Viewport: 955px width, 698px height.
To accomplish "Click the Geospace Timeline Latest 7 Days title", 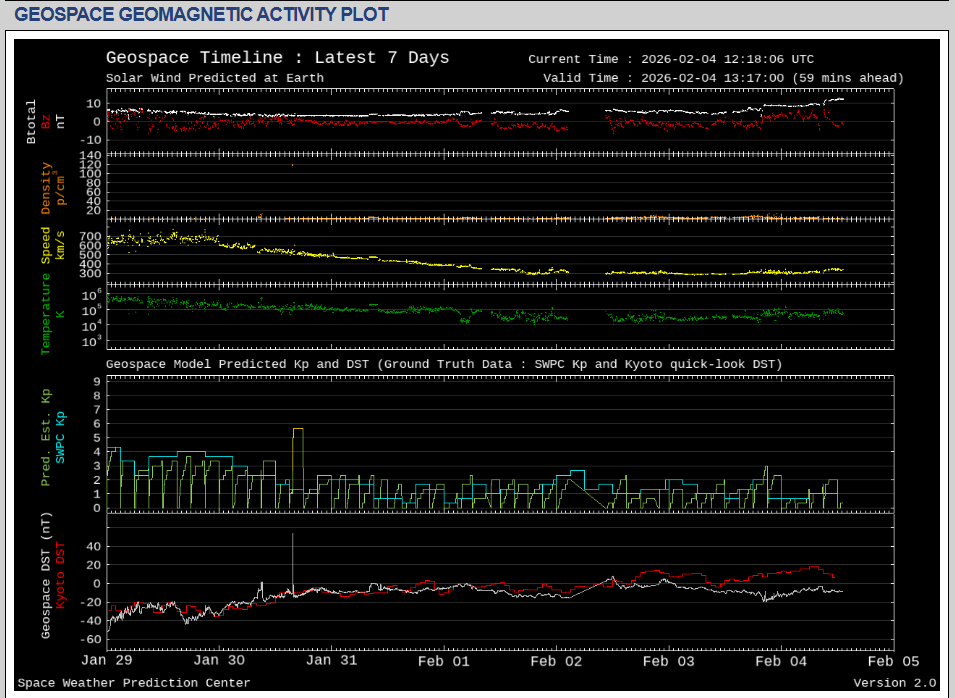I will pyautogui.click(x=277, y=58).
